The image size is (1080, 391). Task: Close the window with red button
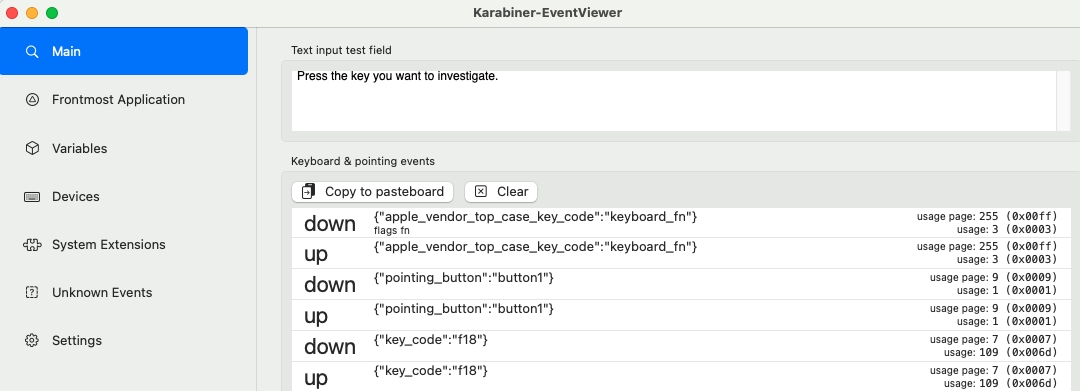point(12,13)
